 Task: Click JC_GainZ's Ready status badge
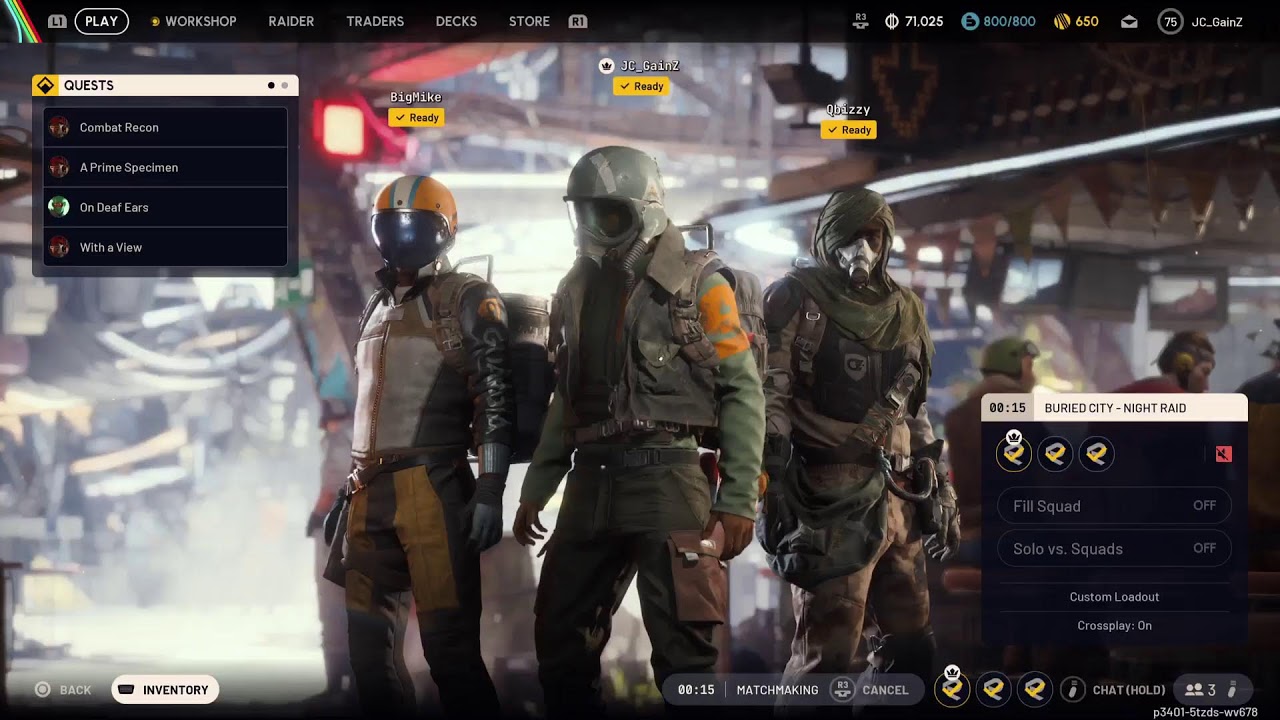coord(642,87)
